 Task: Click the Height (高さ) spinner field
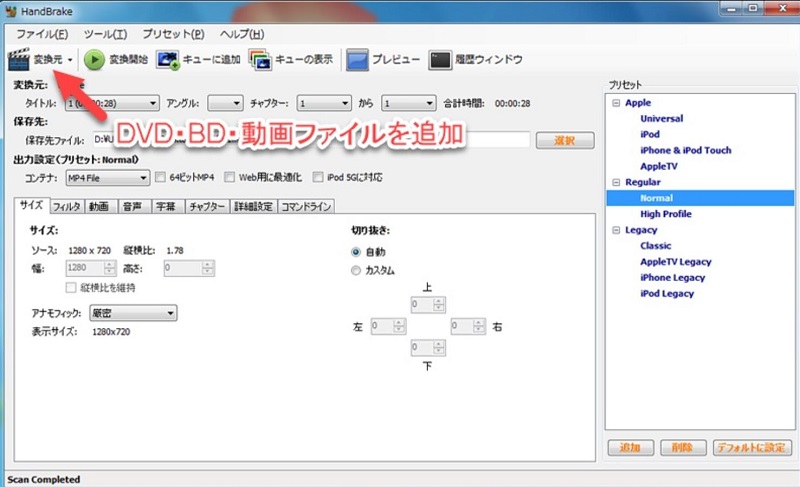point(189,268)
